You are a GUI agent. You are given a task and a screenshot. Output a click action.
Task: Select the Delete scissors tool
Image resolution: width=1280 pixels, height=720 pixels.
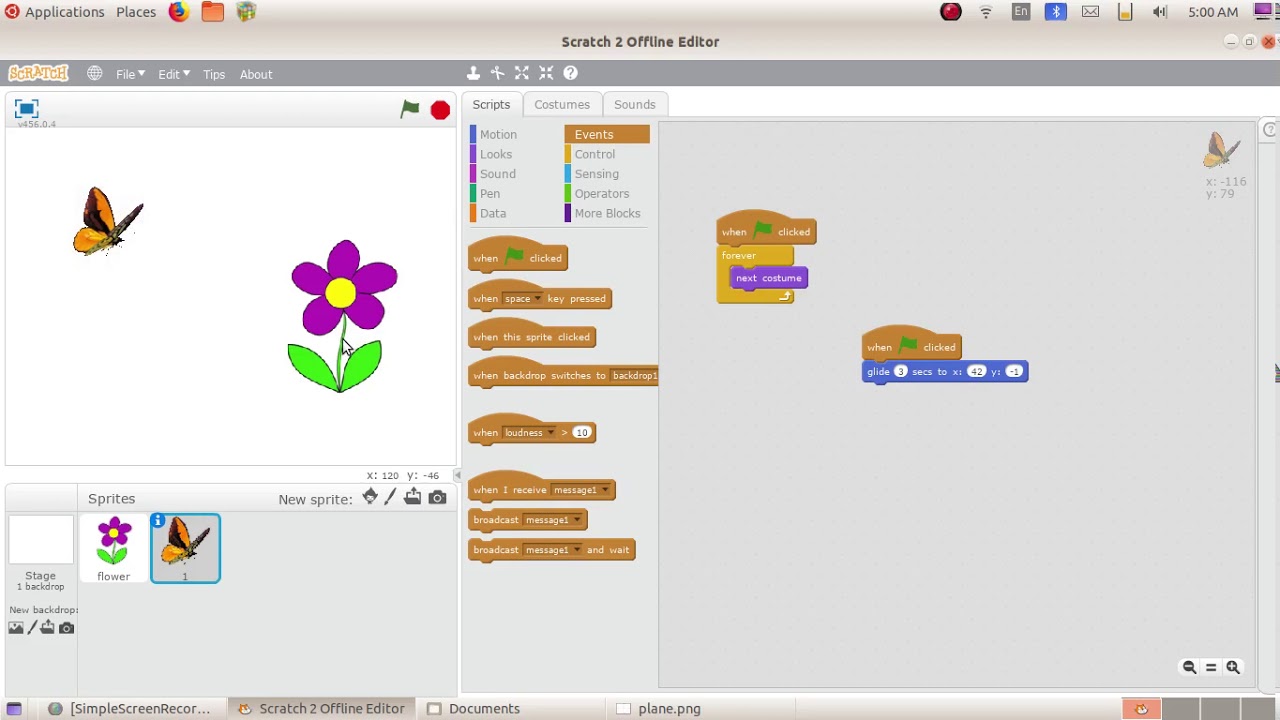pyautogui.click(x=497, y=73)
